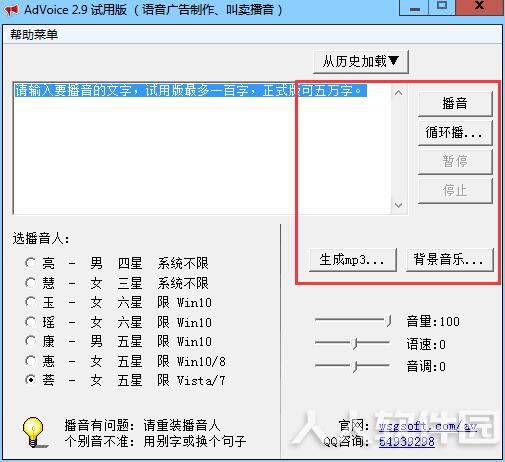
Task: Click the 限 Win10/8 text in 惠 row
Action: 191,361
